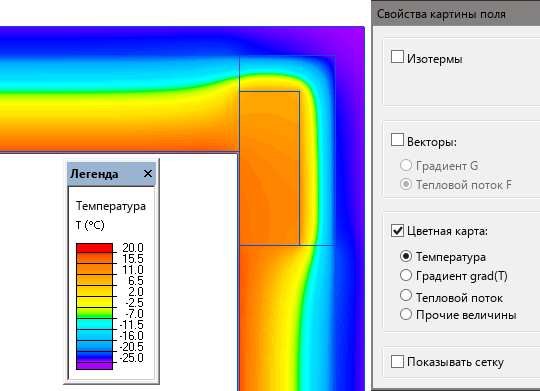Viewport: 540px width, 391px height.
Task: Click the Свойства картины поля title bar
Action: [x=456, y=14]
